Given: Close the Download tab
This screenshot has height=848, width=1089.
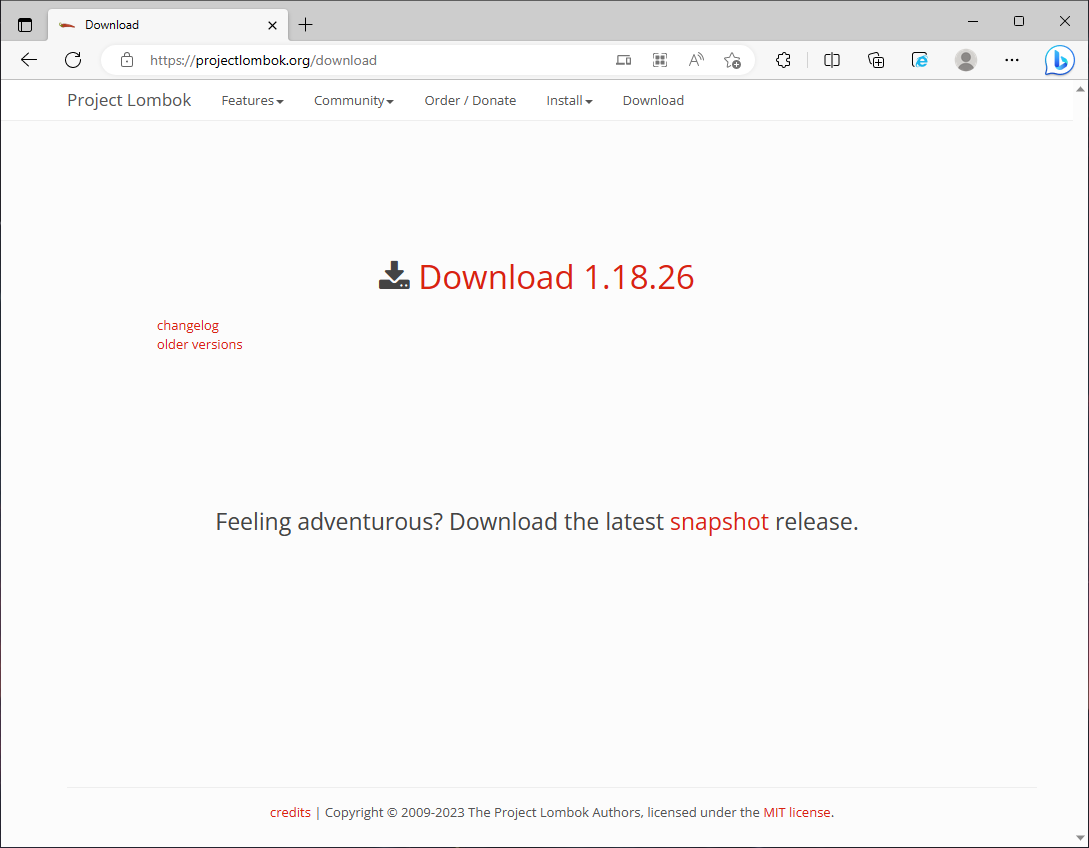Looking at the screenshot, I should [x=272, y=25].
